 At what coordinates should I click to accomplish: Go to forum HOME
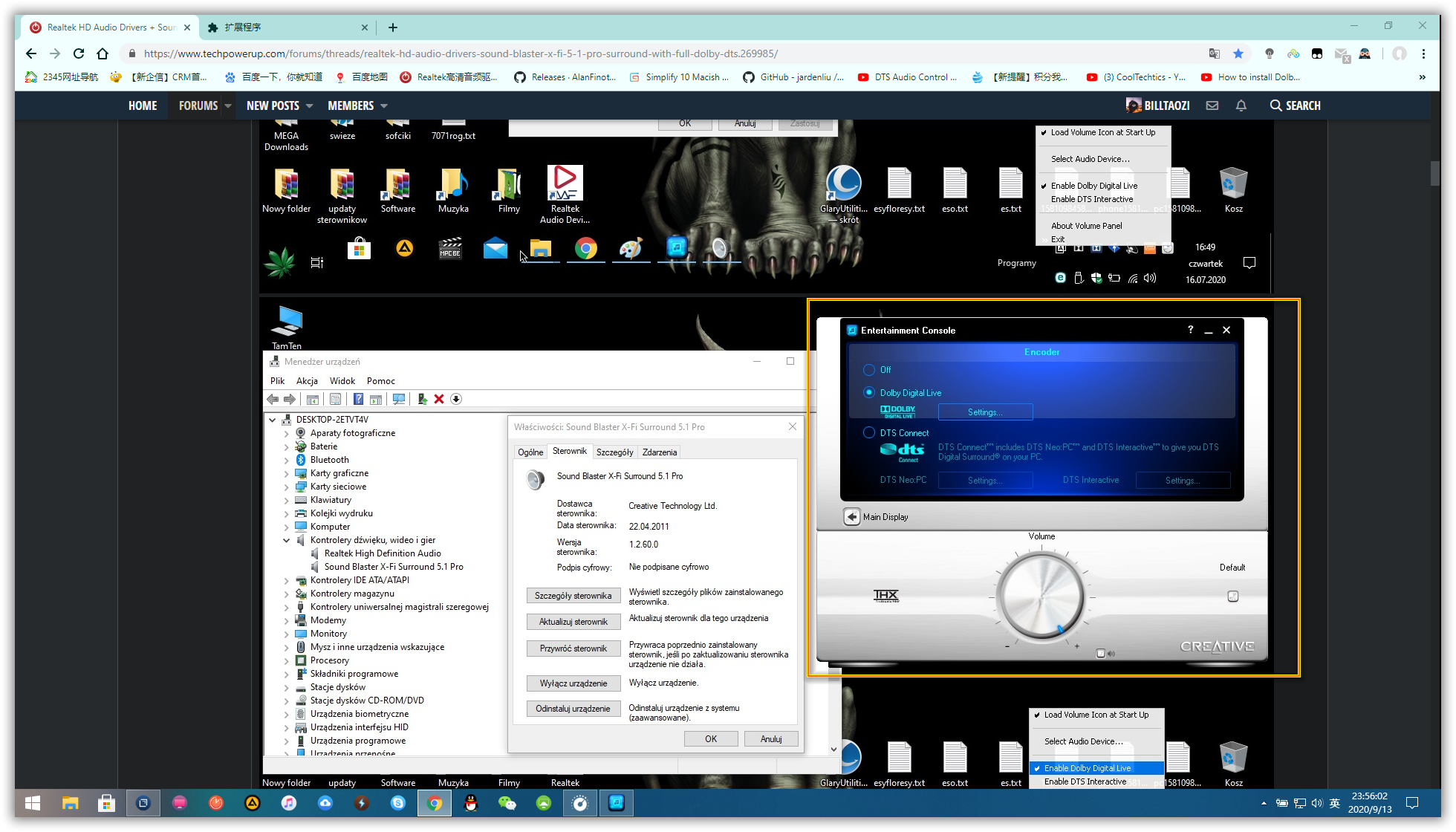point(143,105)
